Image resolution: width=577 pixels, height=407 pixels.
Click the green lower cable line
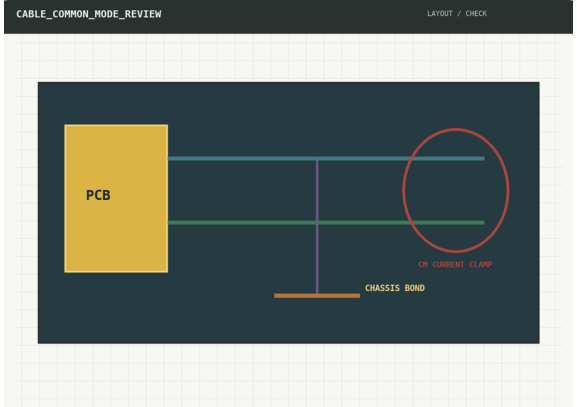coord(326,223)
